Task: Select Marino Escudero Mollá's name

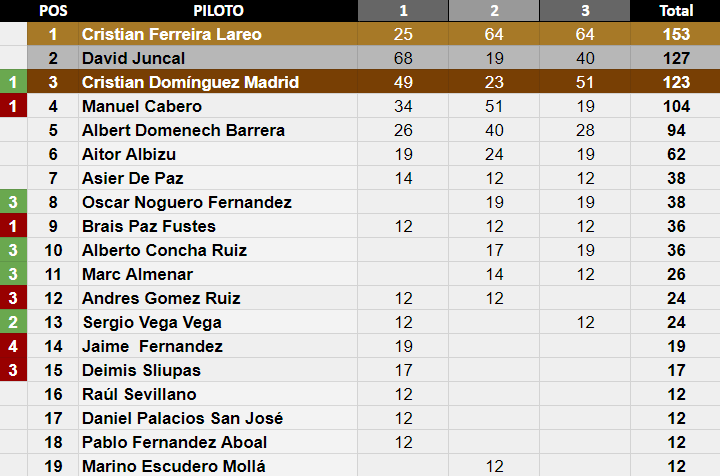Action: click(174, 466)
